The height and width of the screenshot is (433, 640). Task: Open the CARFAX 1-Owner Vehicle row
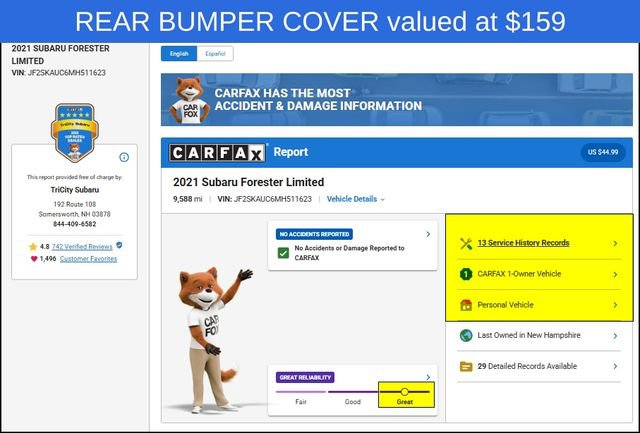pos(539,274)
